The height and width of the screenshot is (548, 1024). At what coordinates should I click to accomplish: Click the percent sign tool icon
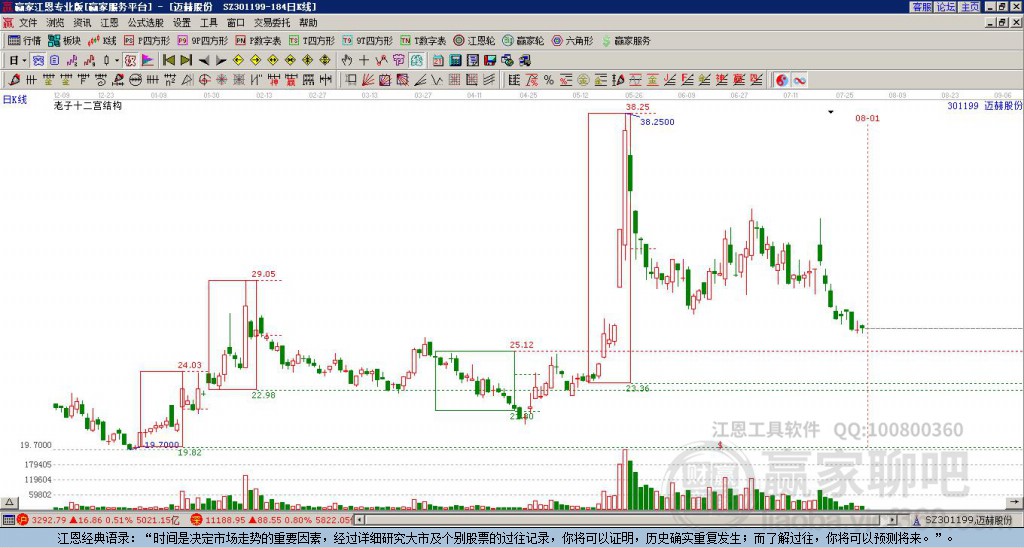coord(549,80)
